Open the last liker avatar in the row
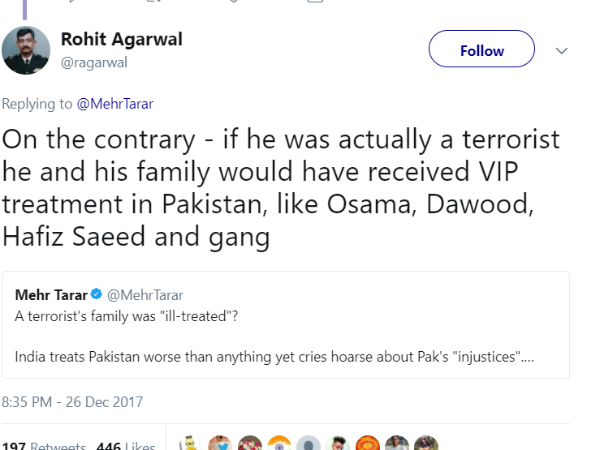Screen dimensions: 600x450 (427, 443)
